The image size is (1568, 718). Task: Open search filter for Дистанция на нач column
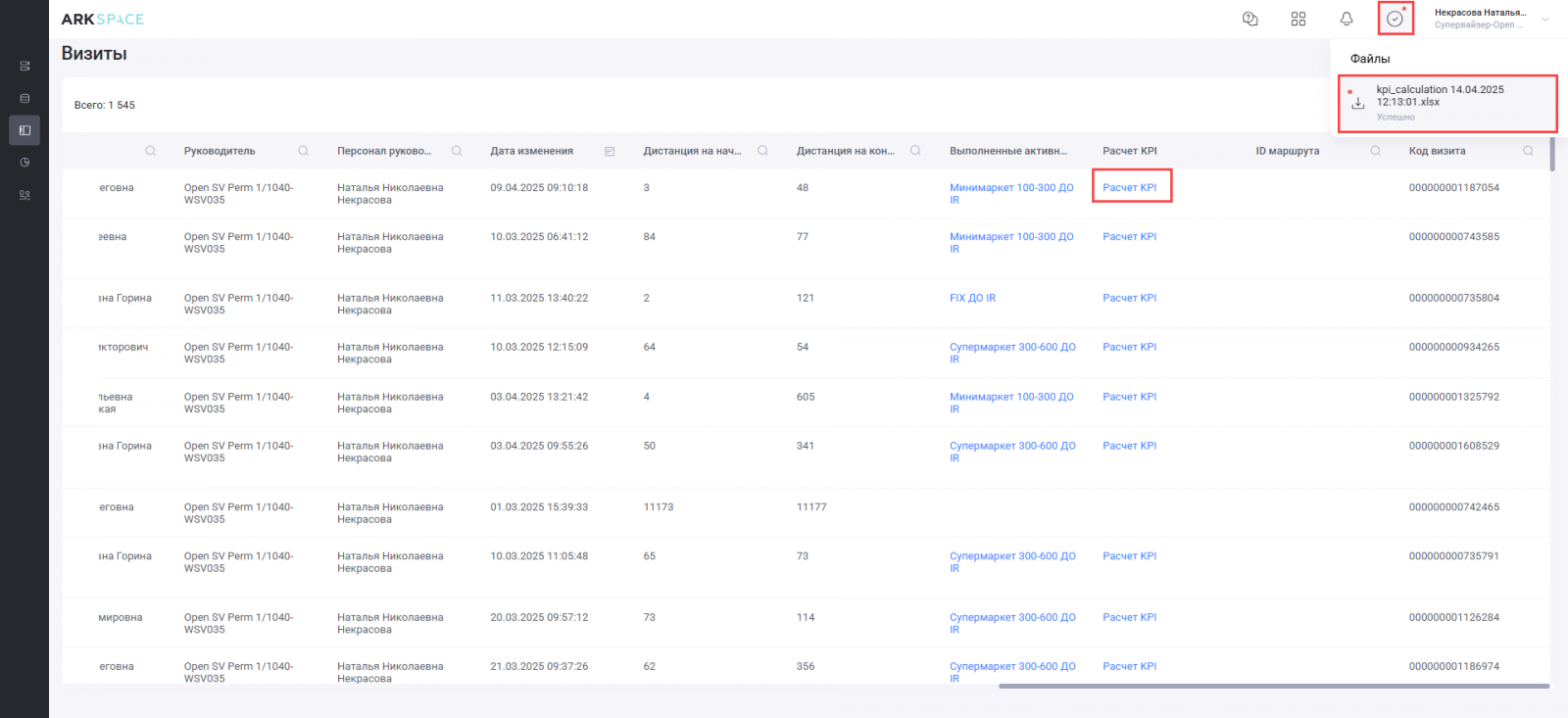[762, 151]
